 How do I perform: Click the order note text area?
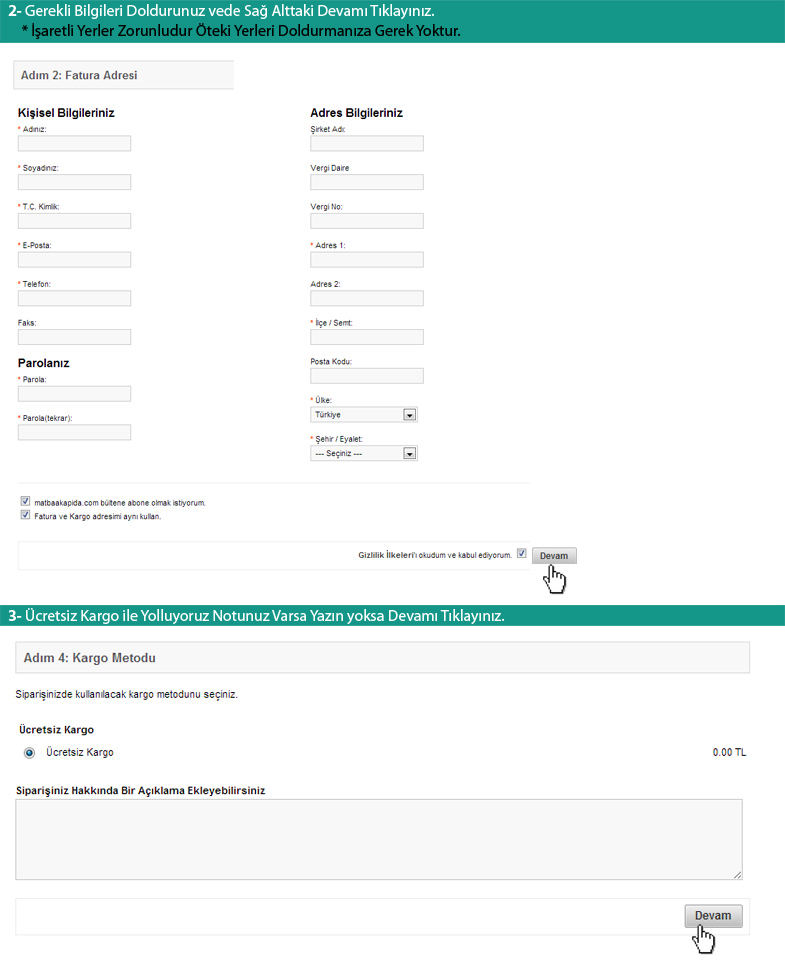[x=379, y=839]
